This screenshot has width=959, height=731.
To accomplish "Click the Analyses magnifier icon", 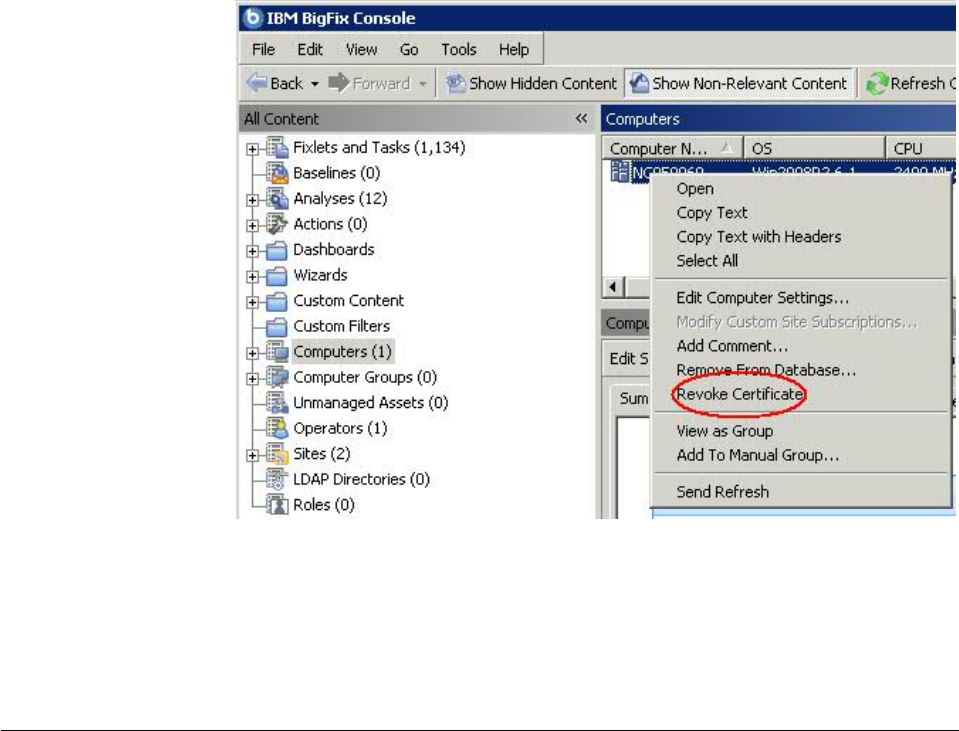I will tap(277, 199).
